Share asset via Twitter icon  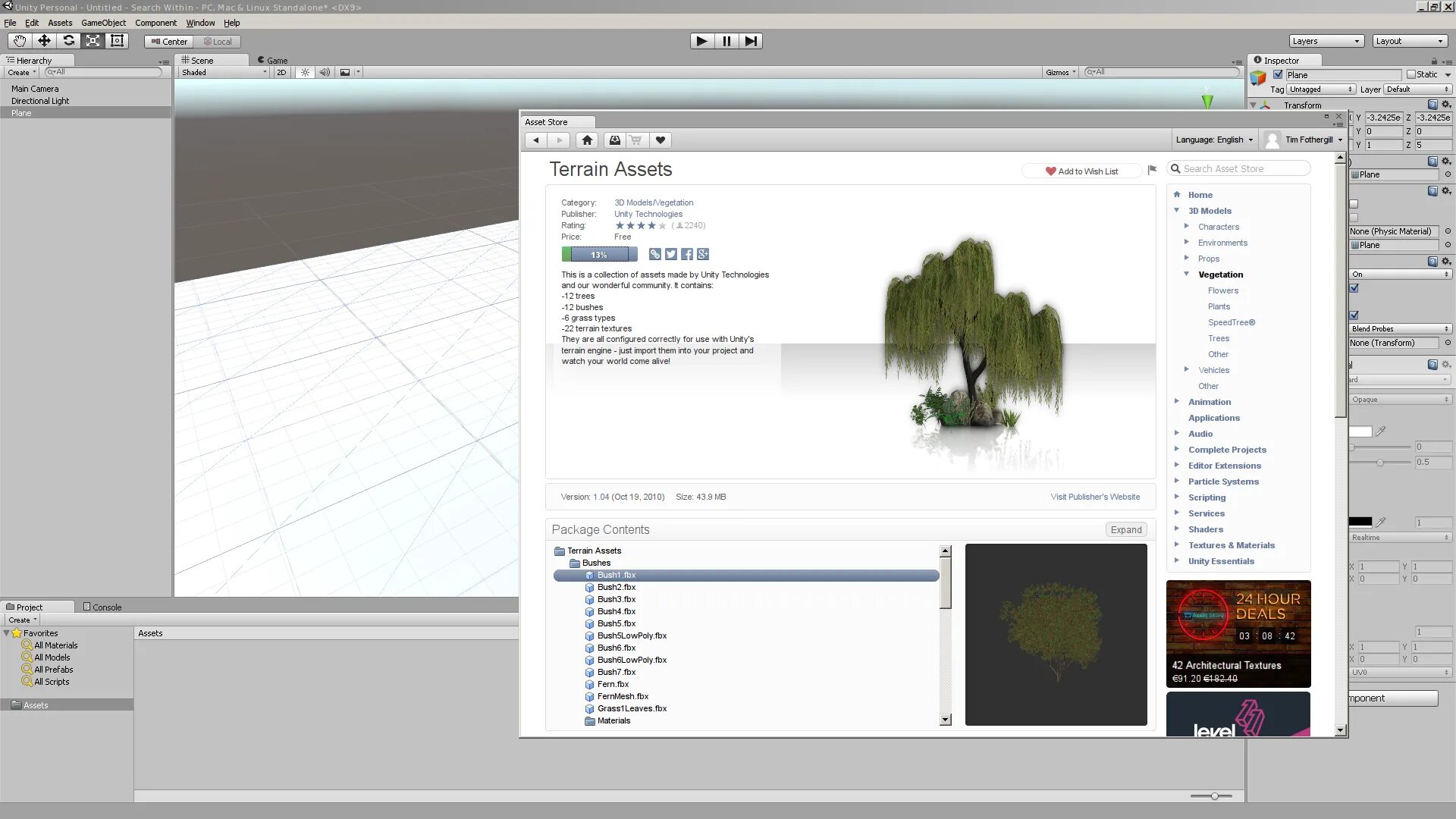[x=671, y=254]
